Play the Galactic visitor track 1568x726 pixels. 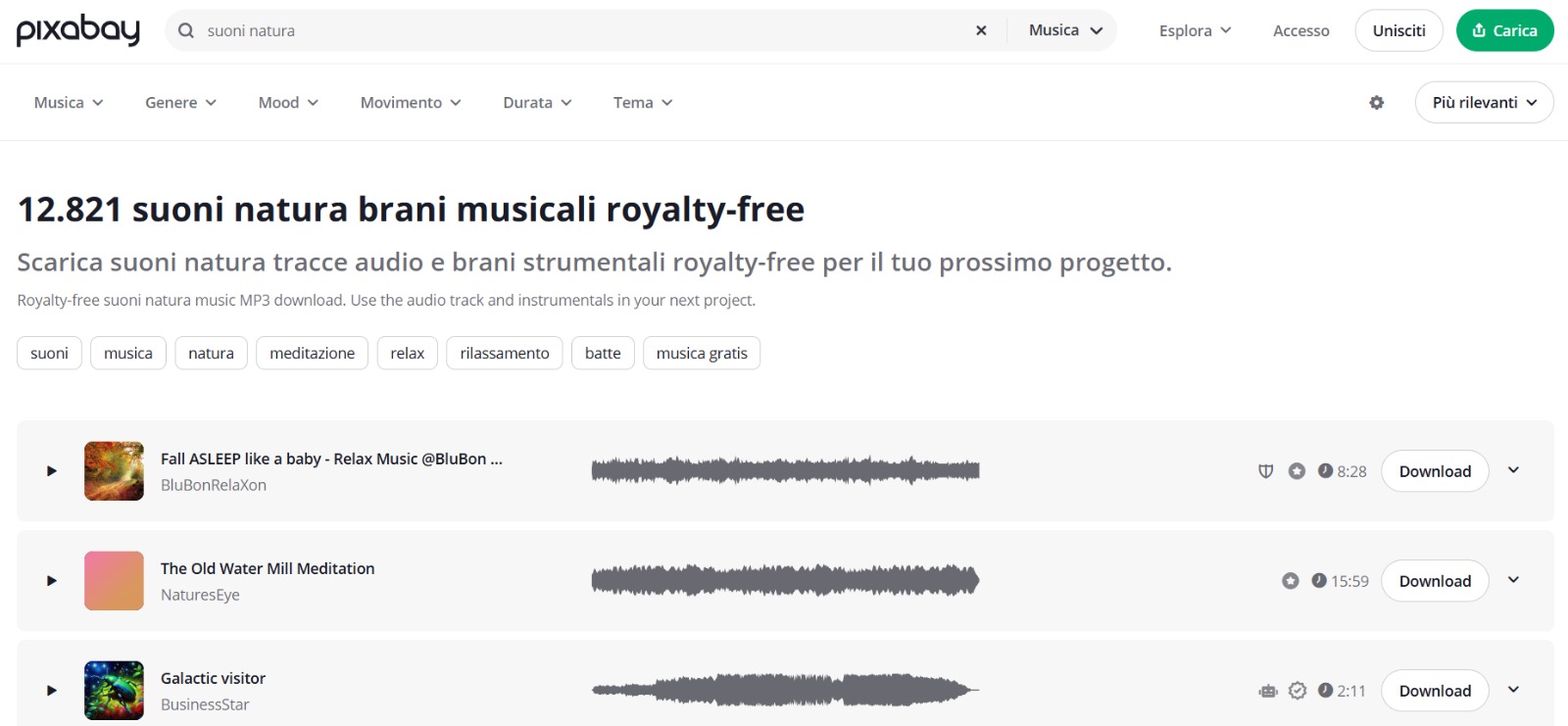pos(52,691)
